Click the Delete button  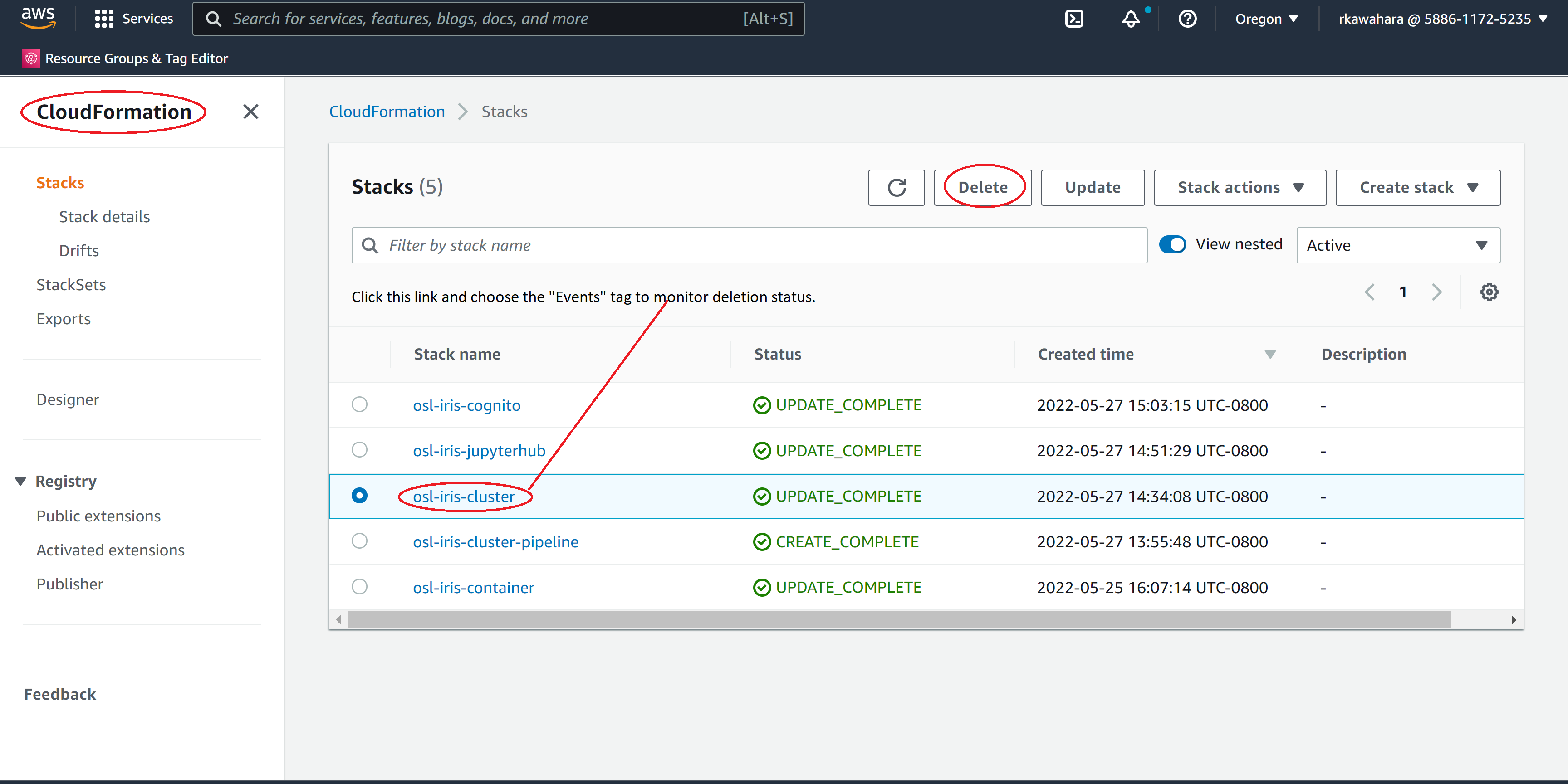(x=982, y=187)
